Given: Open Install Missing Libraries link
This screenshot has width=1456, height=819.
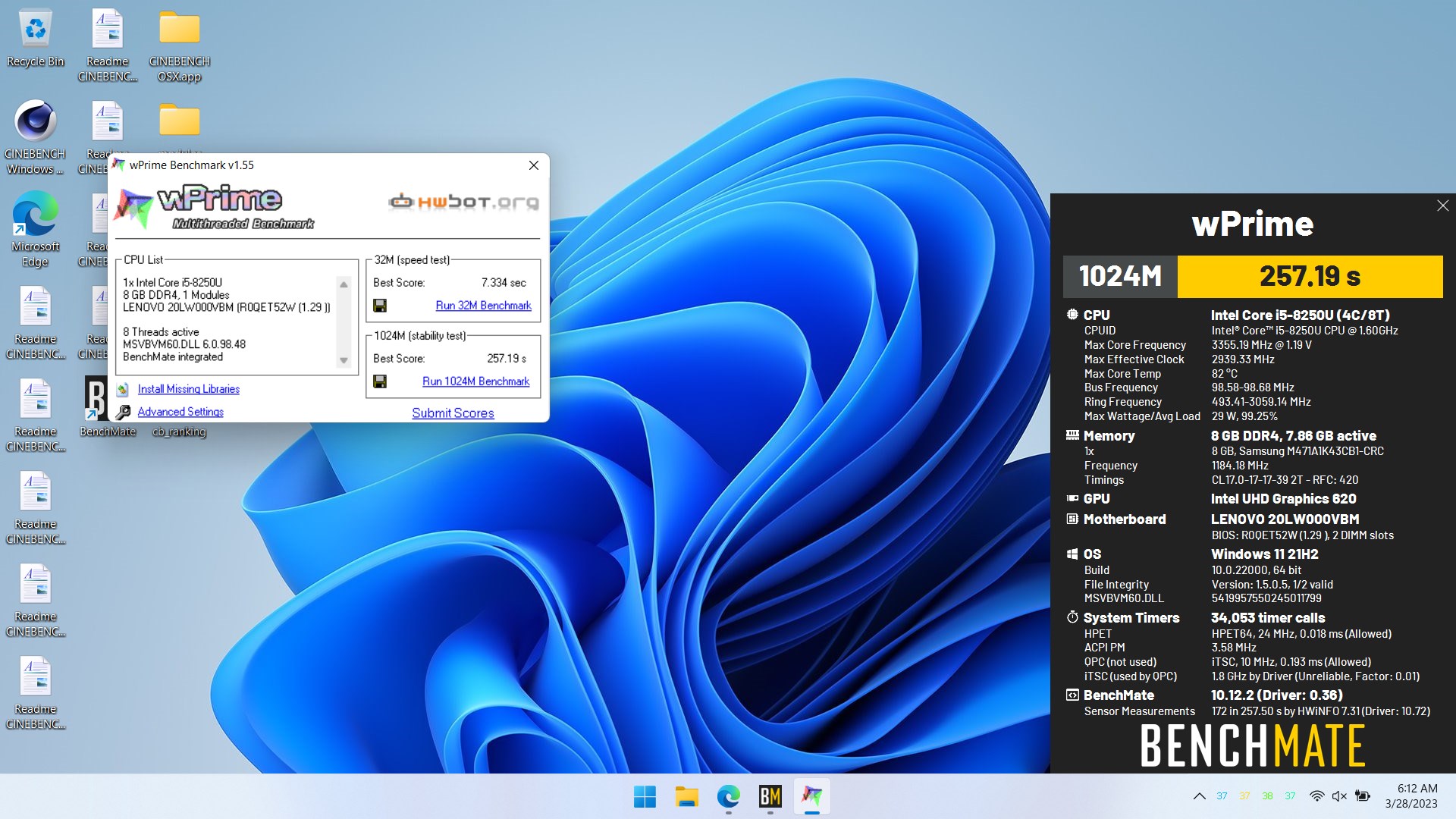Looking at the screenshot, I should point(188,389).
